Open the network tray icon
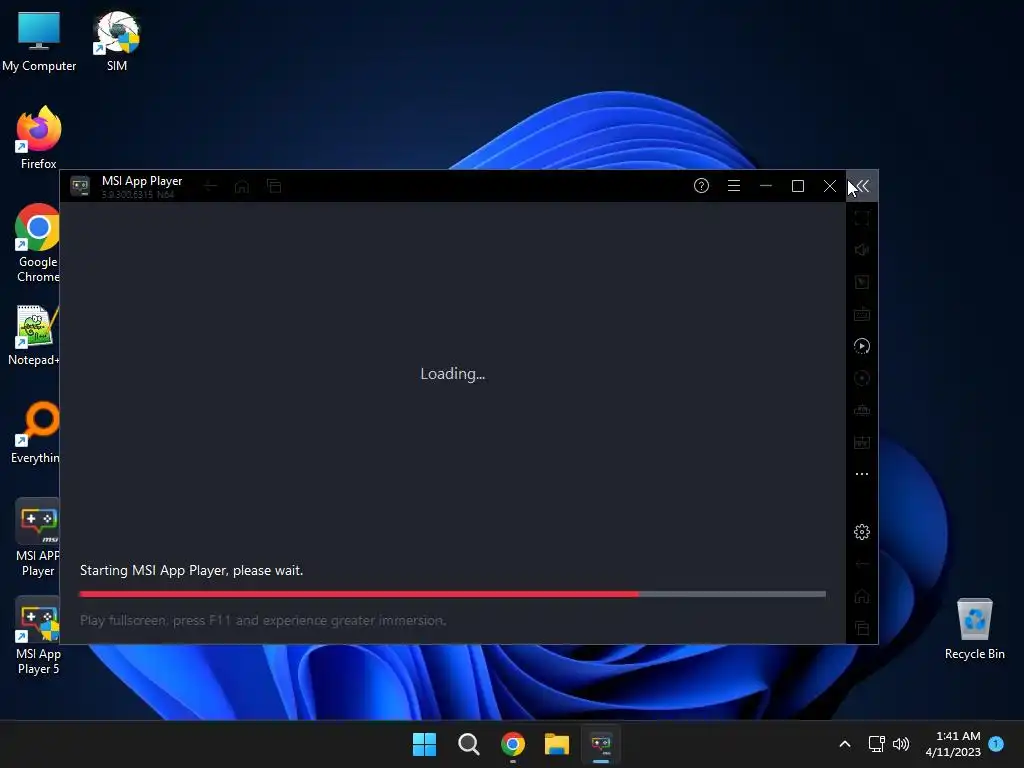The height and width of the screenshot is (768, 1024). pyautogui.click(x=876, y=744)
